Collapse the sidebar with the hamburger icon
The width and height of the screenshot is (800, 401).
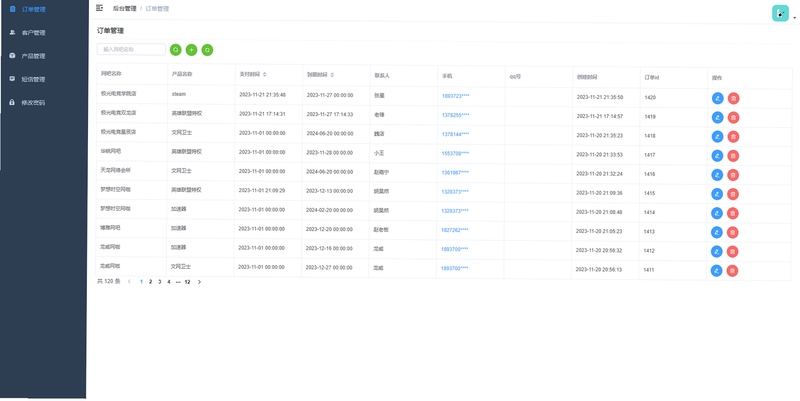99,8
